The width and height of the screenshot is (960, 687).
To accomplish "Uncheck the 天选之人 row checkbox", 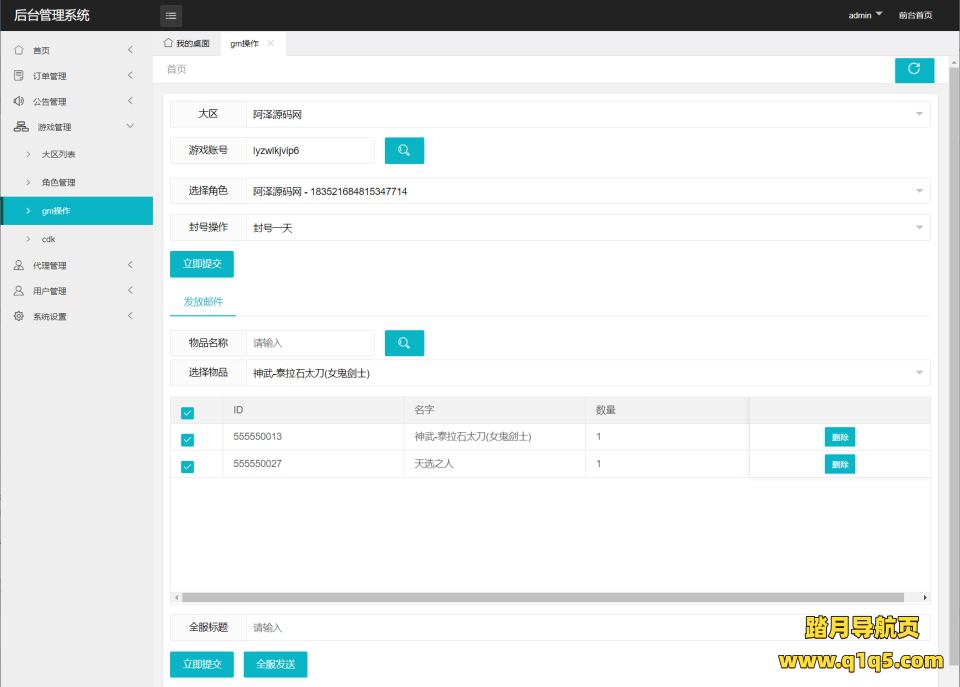I will 187,466.
